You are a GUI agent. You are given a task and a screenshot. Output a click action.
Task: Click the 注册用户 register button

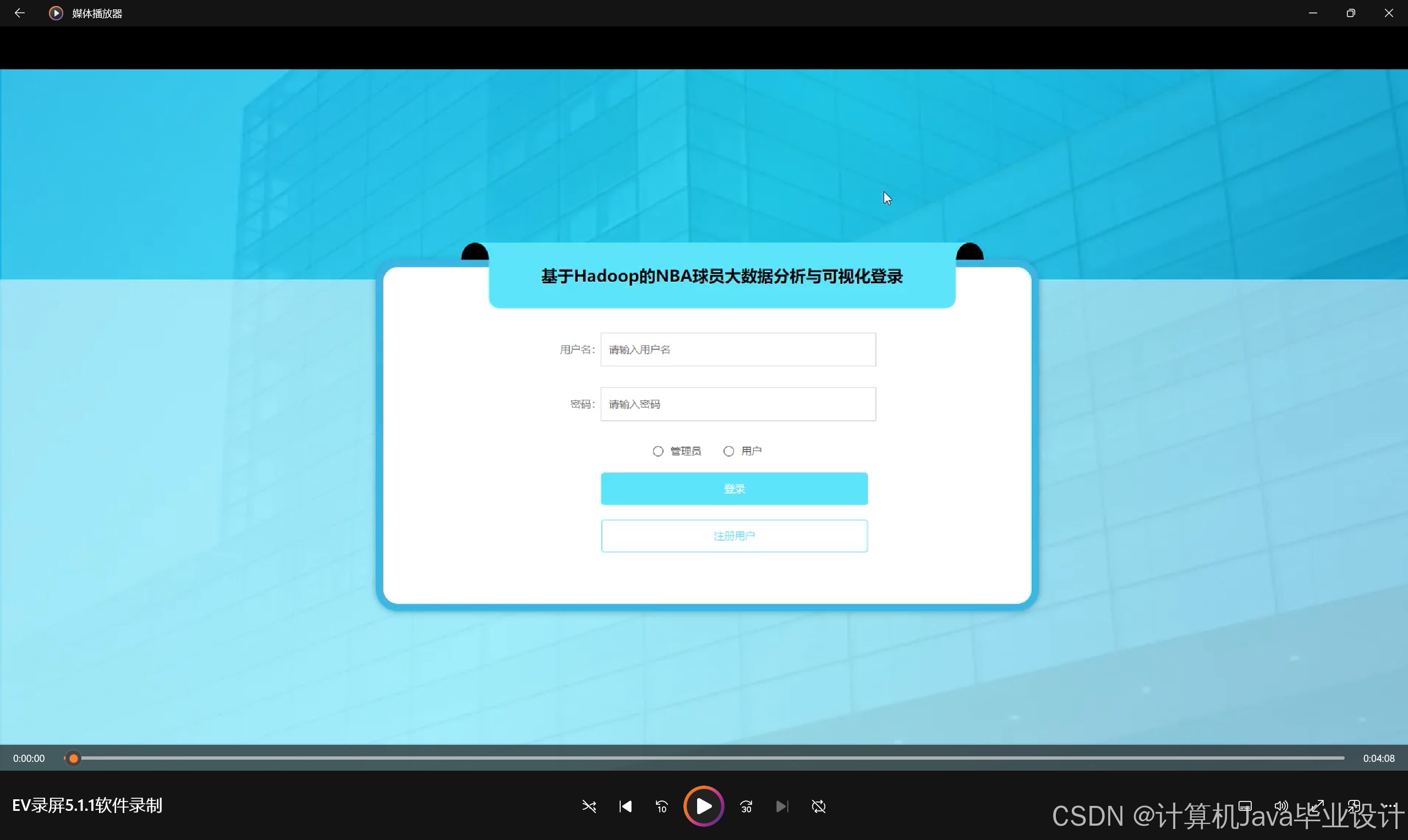(735, 535)
